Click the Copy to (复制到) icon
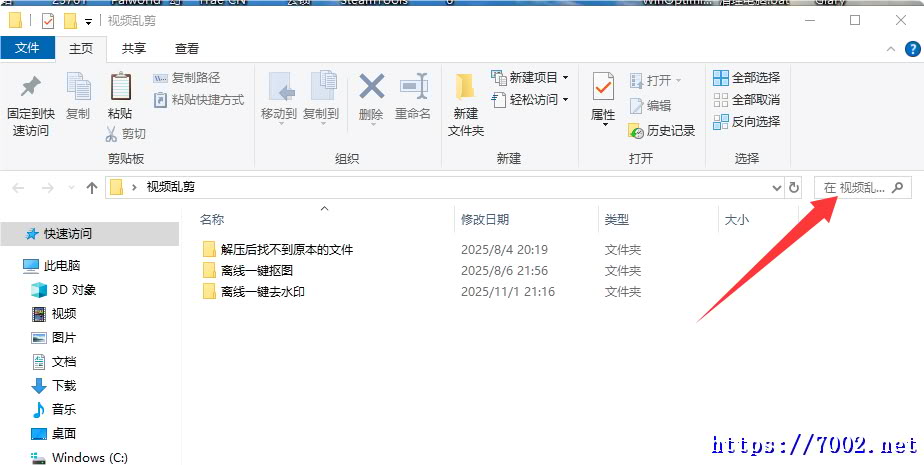924x465 pixels. click(x=323, y=87)
